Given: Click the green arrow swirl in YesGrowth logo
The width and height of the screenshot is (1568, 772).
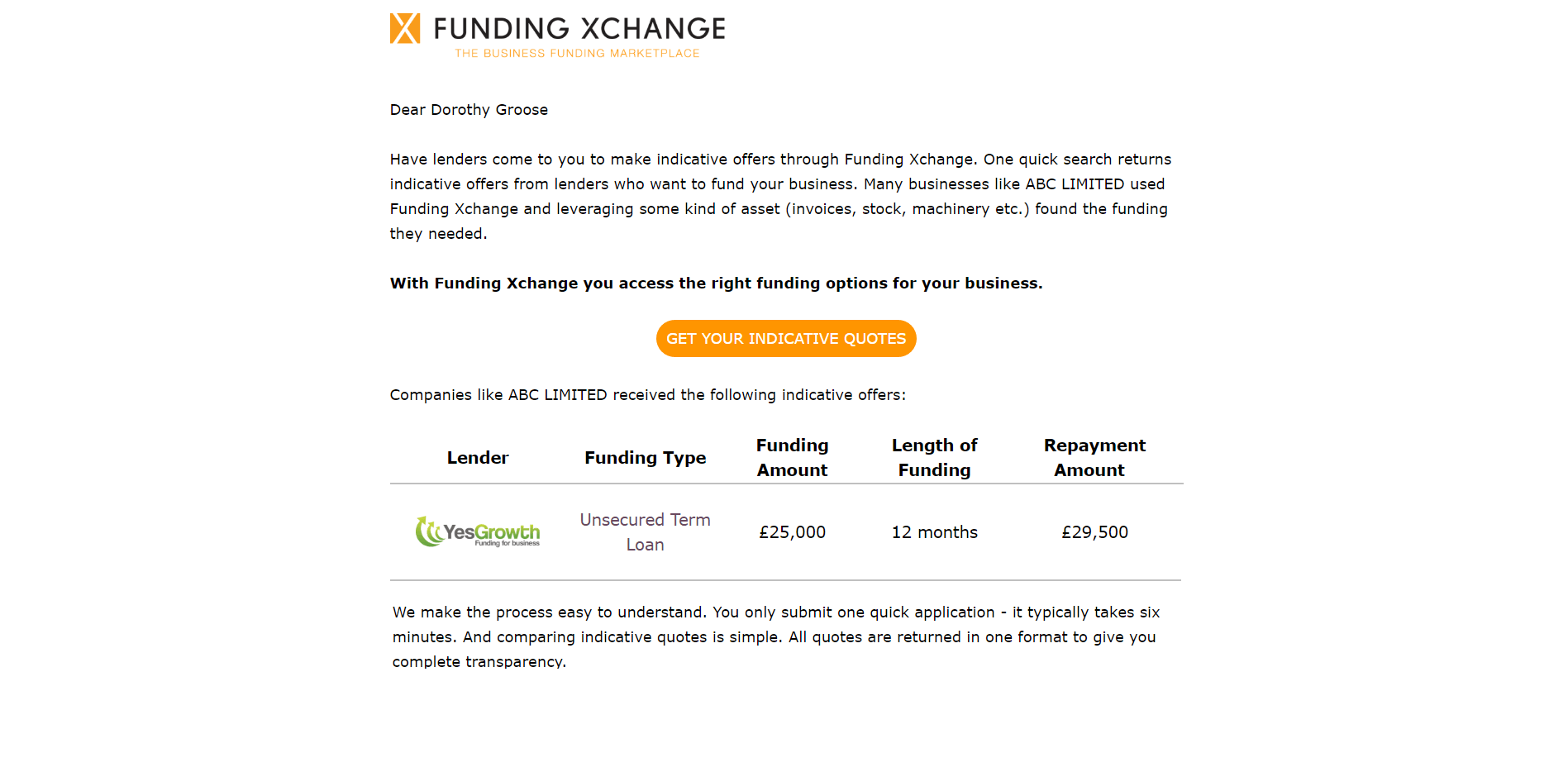Looking at the screenshot, I should pos(428,531).
